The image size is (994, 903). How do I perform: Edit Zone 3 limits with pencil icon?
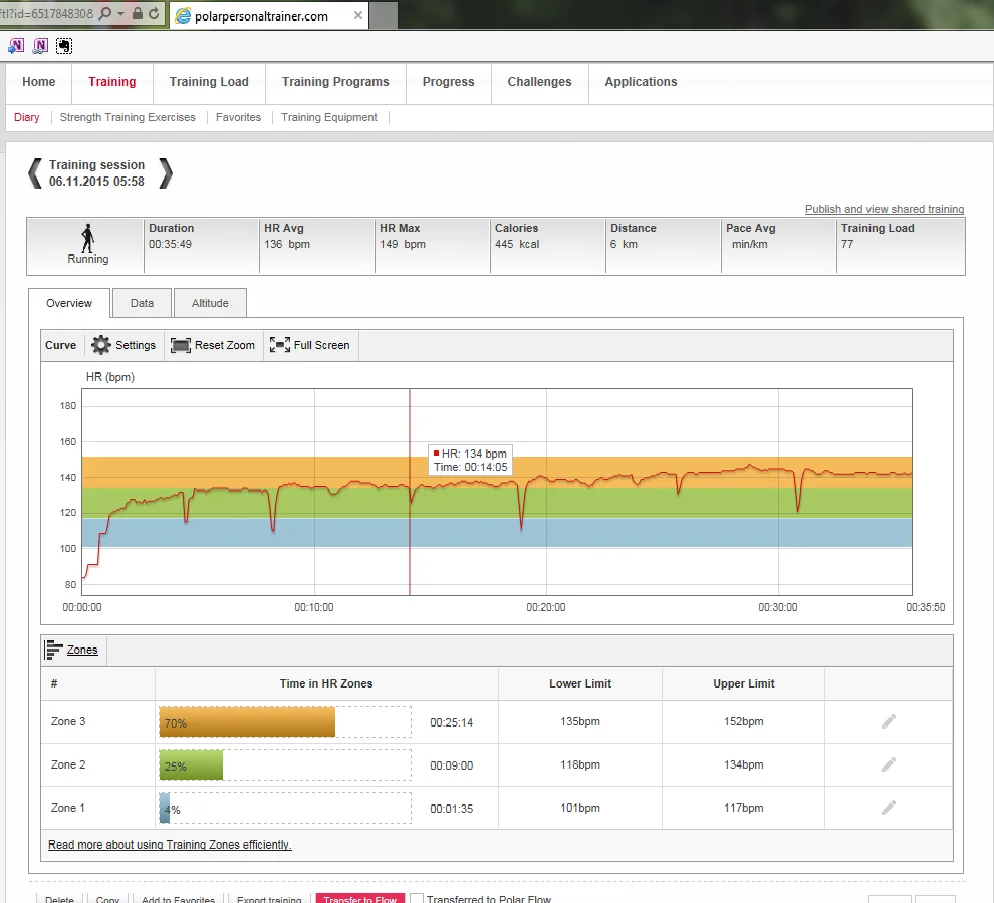888,722
